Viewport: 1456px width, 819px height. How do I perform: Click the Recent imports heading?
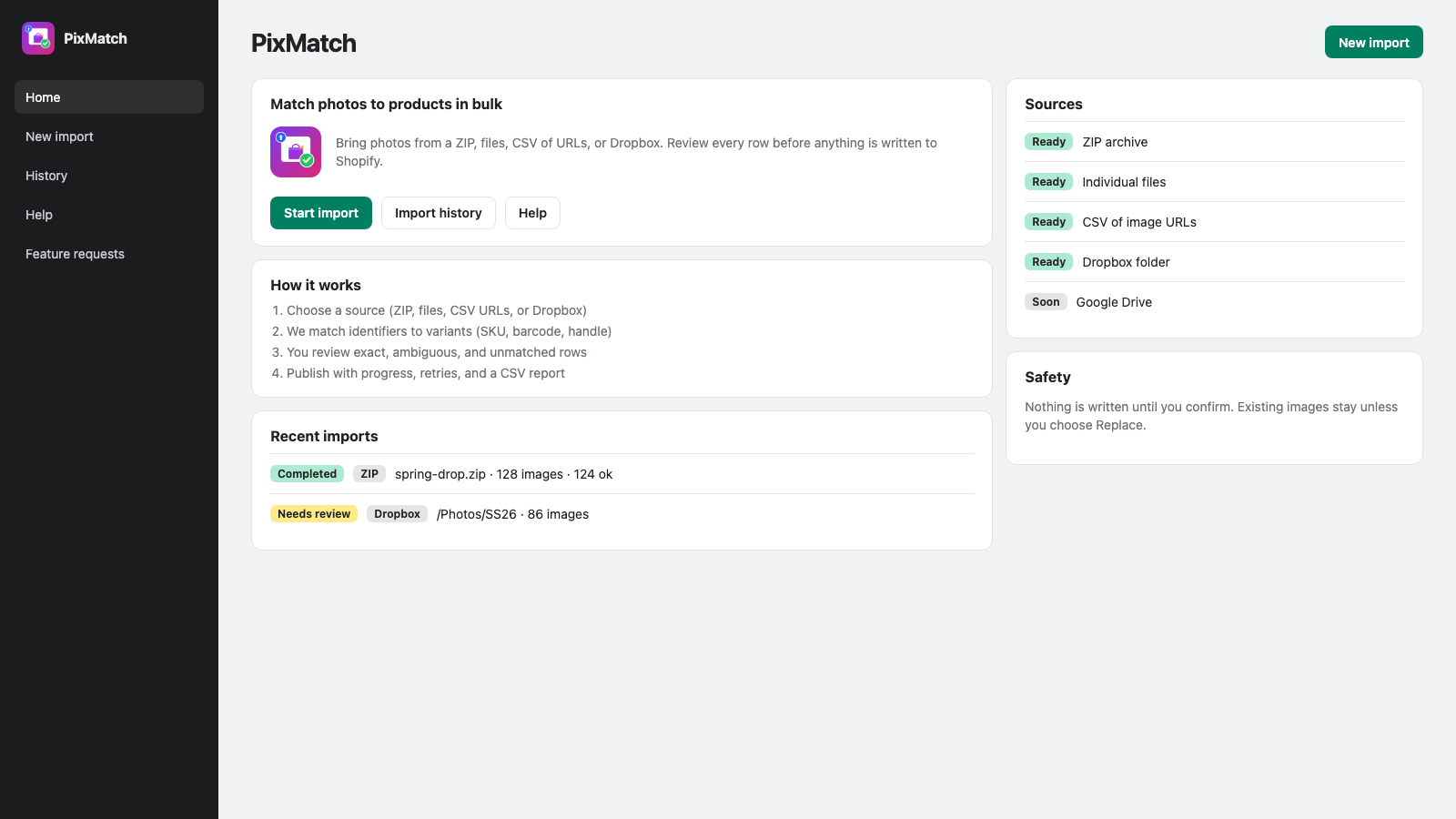[324, 436]
